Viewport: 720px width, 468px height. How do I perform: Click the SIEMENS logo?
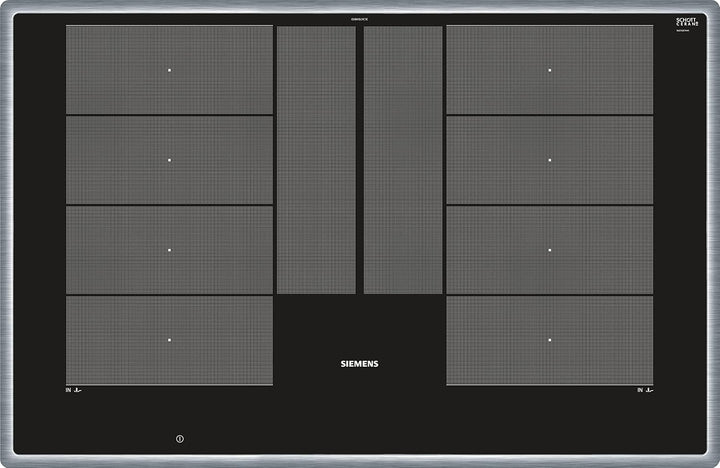360,364
